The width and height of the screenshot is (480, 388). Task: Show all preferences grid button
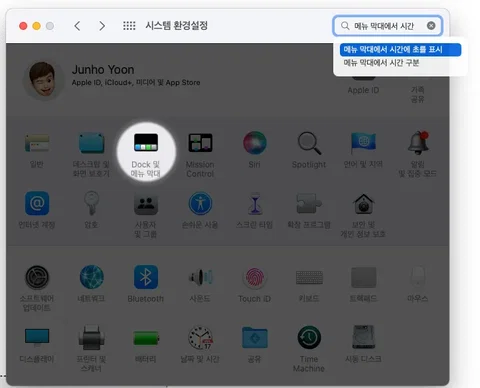pyautogui.click(x=129, y=26)
